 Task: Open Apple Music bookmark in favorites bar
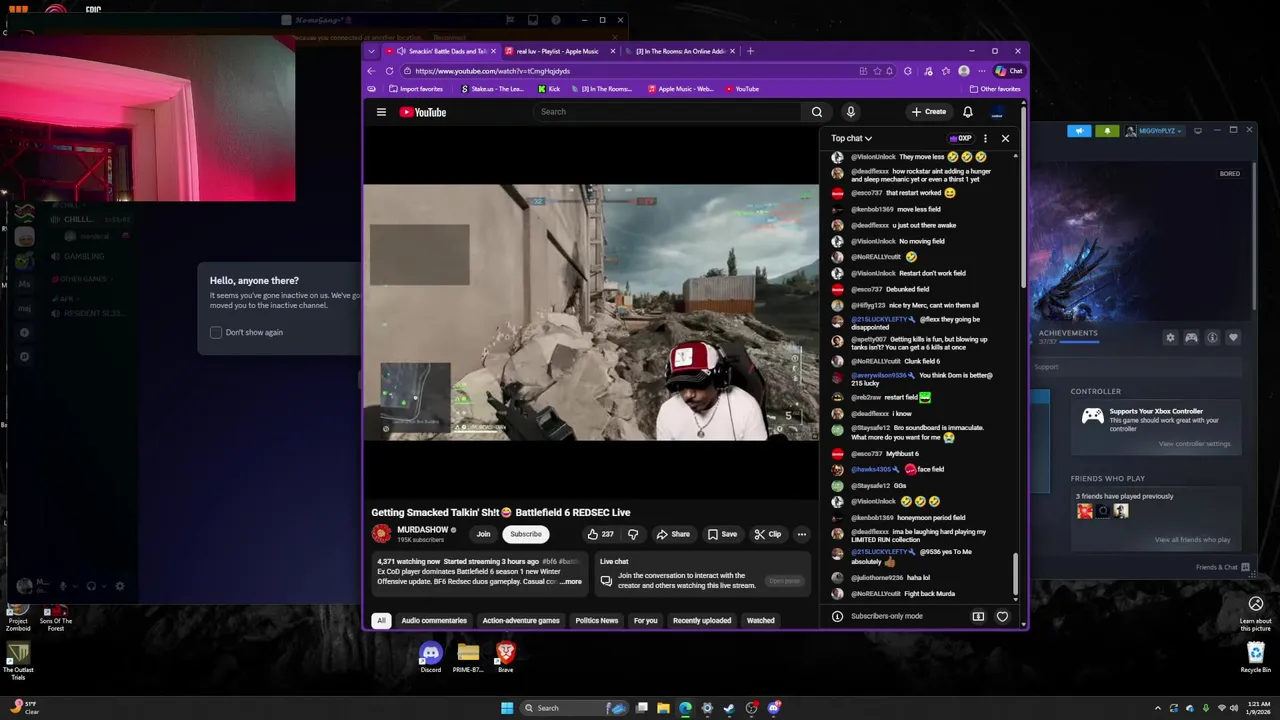tap(681, 89)
